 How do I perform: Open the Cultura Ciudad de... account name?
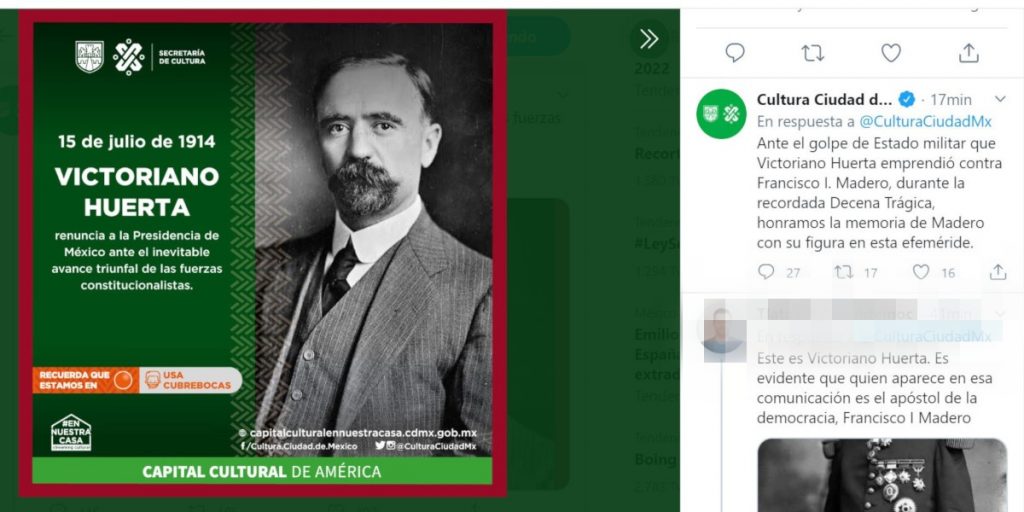[823, 99]
